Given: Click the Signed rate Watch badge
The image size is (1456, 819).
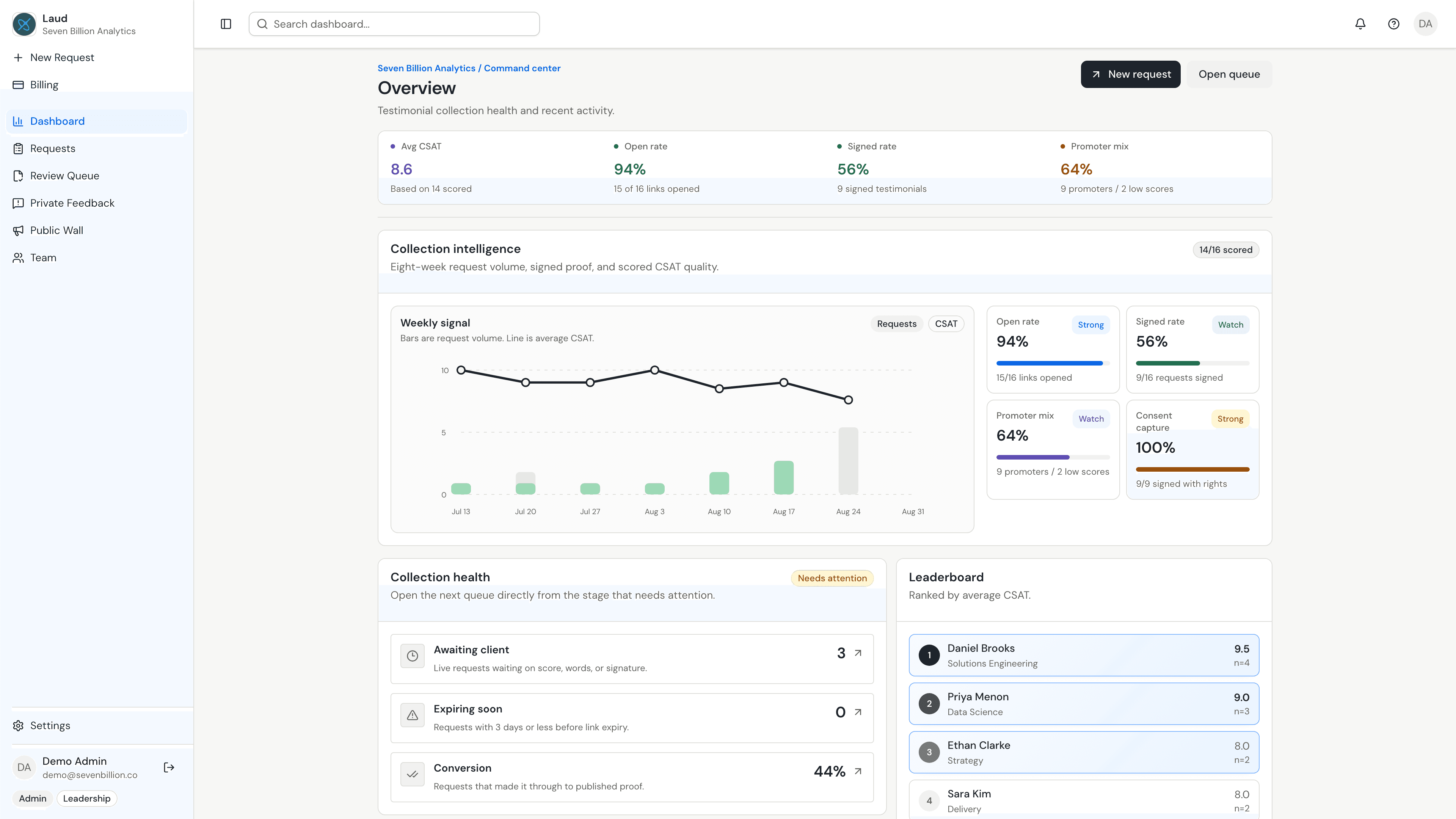Looking at the screenshot, I should click(x=1230, y=325).
